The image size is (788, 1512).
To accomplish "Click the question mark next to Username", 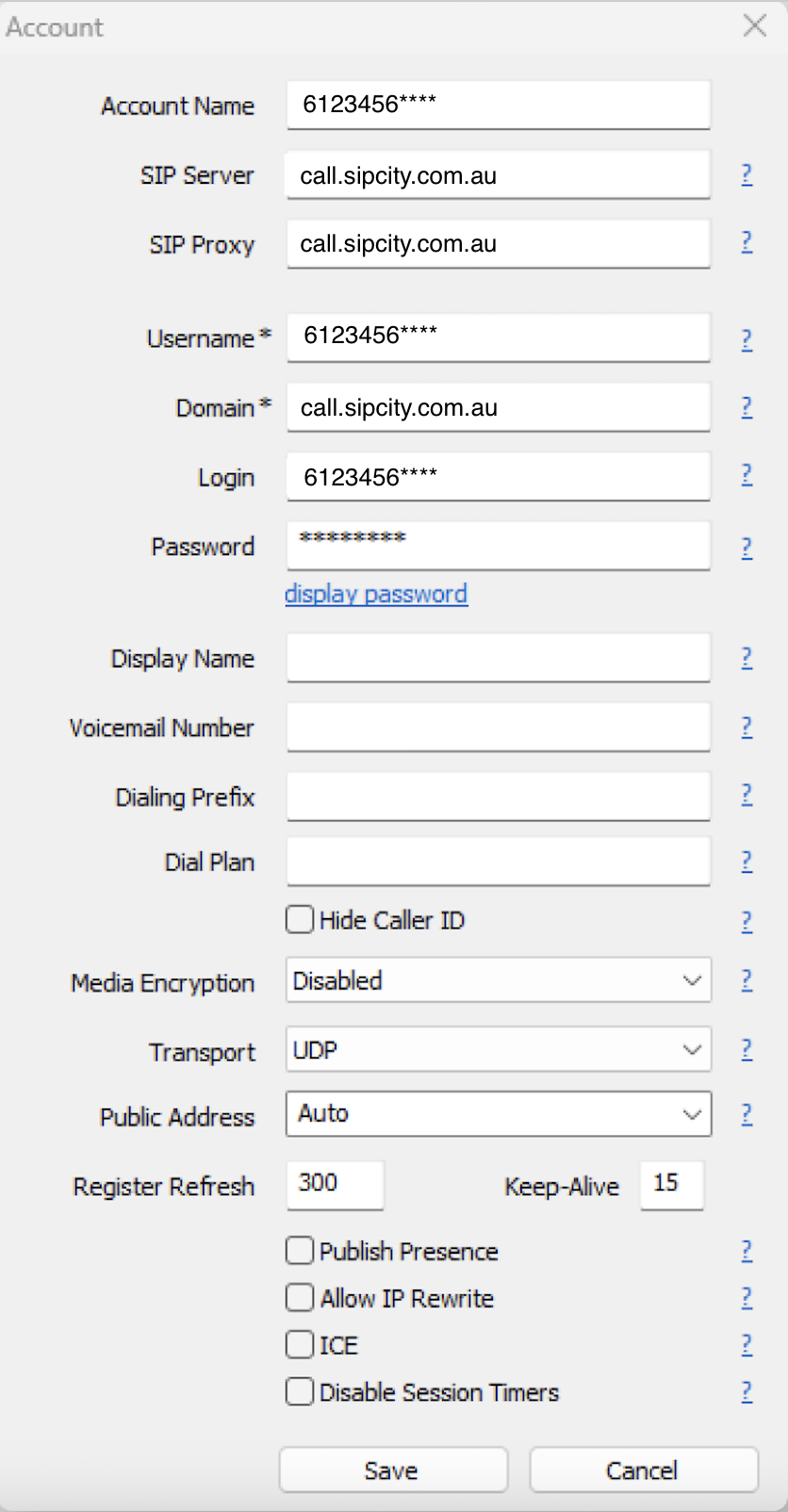I will click(x=747, y=339).
